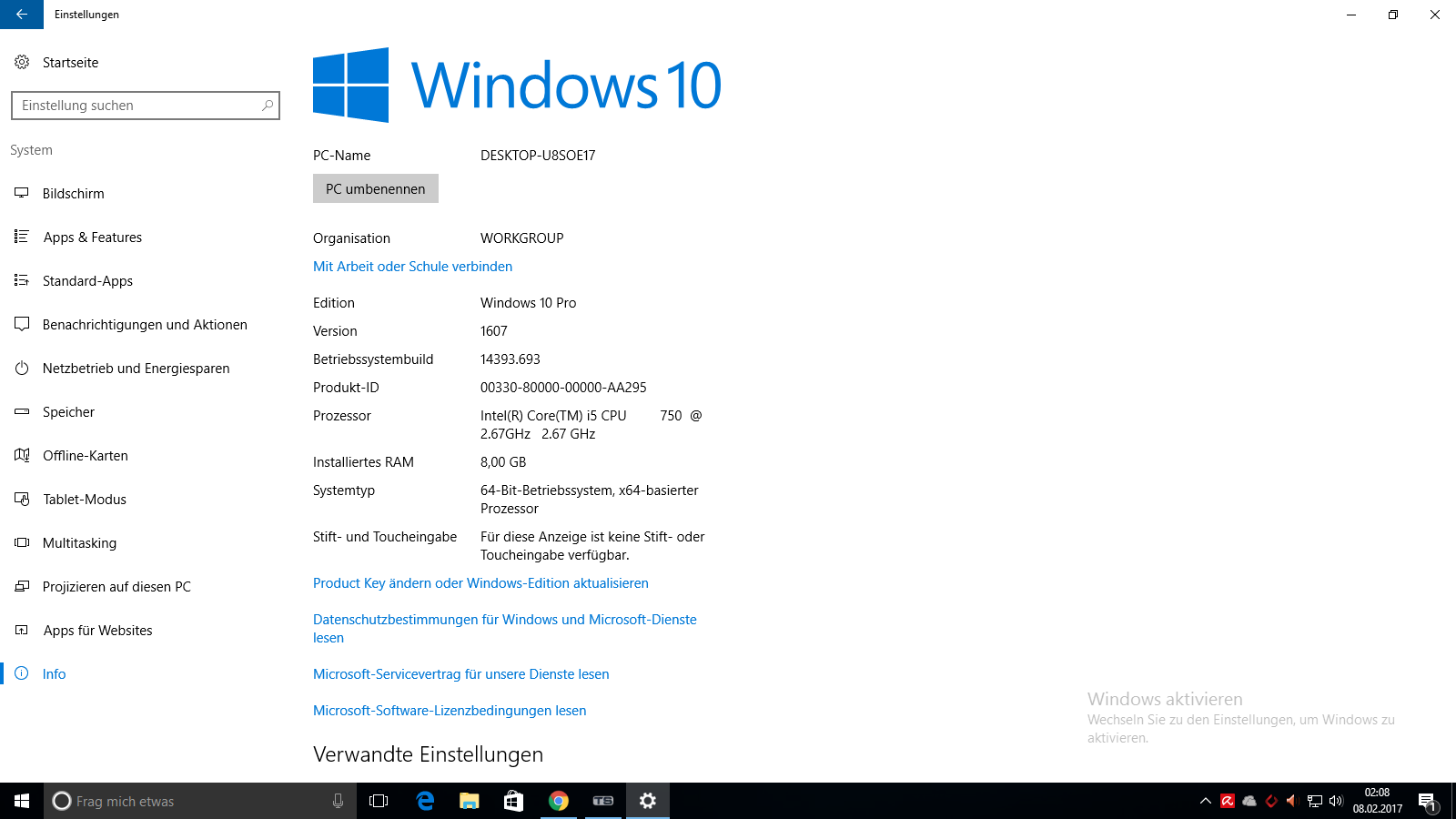Click the Settings gear on the taskbar
The image size is (1456, 819).
(x=648, y=801)
